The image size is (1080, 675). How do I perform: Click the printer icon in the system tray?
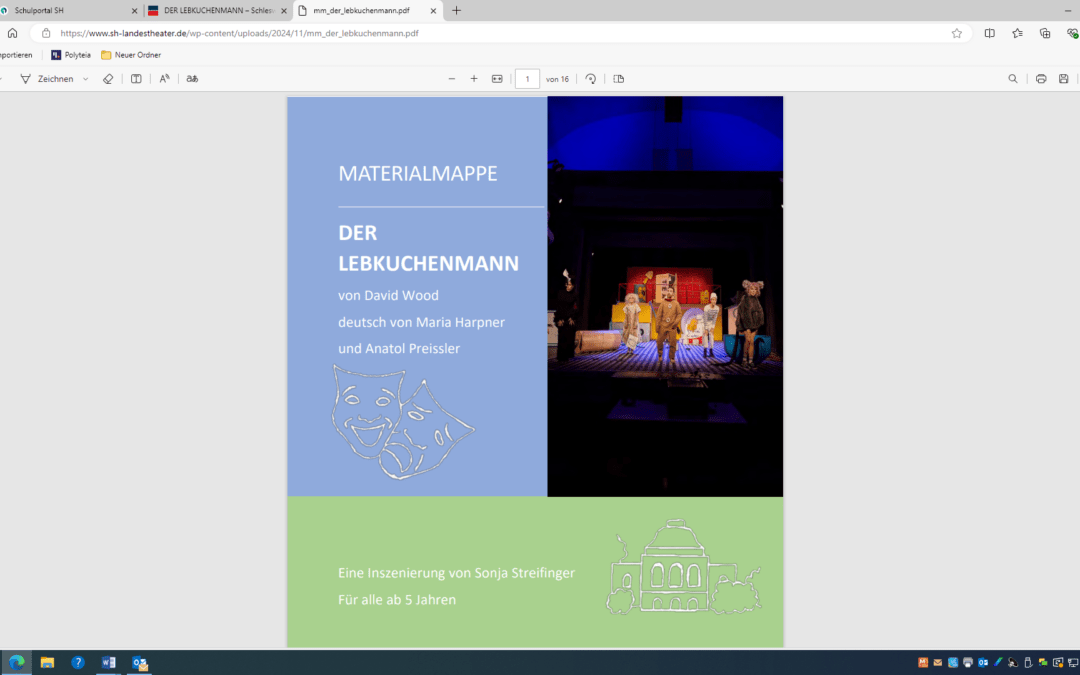click(x=968, y=663)
